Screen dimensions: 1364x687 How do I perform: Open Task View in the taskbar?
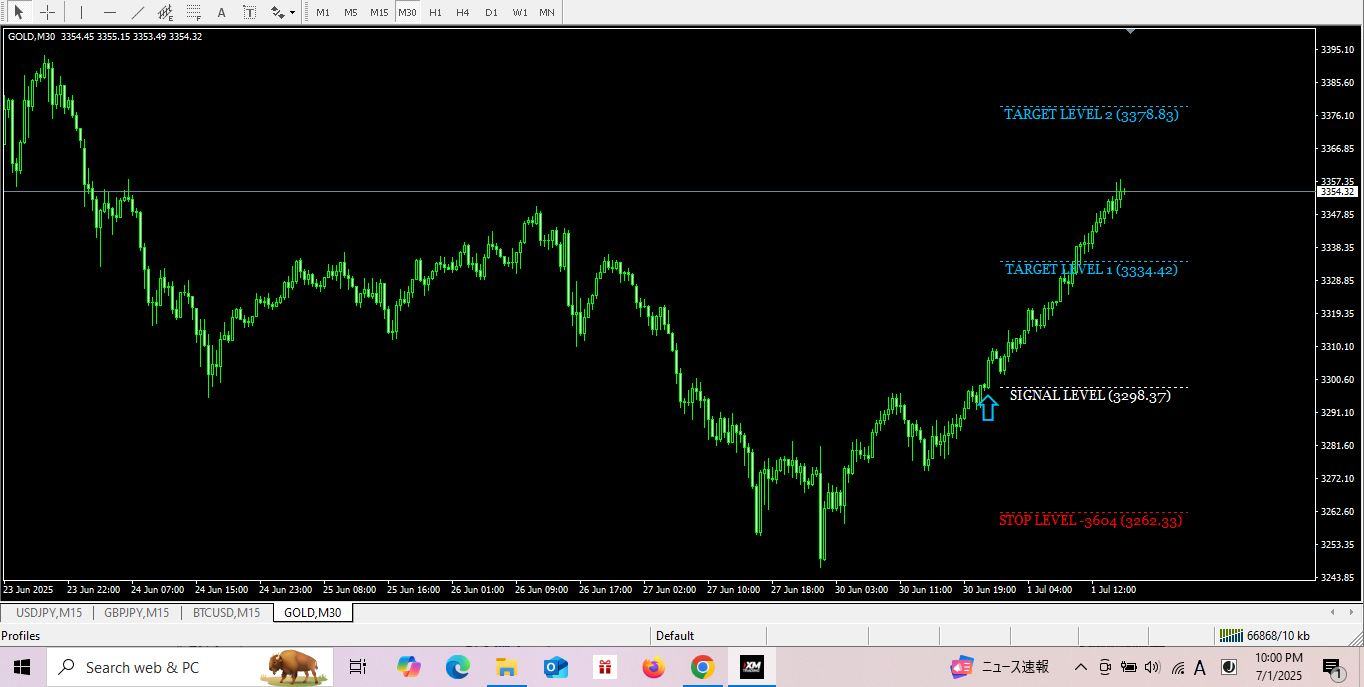click(357, 667)
